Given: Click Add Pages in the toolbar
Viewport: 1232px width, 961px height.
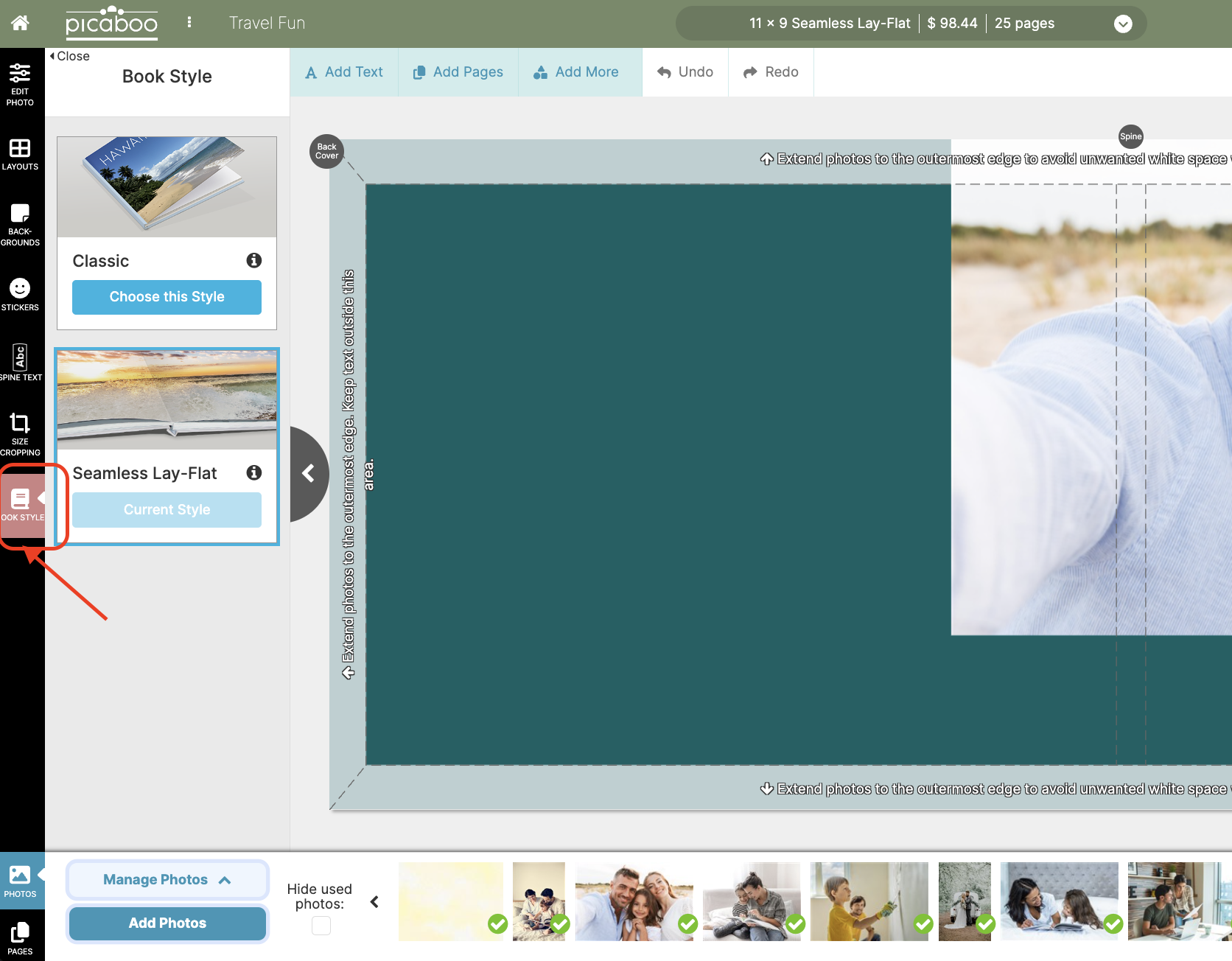Looking at the screenshot, I should pyautogui.click(x=458, y=72).
